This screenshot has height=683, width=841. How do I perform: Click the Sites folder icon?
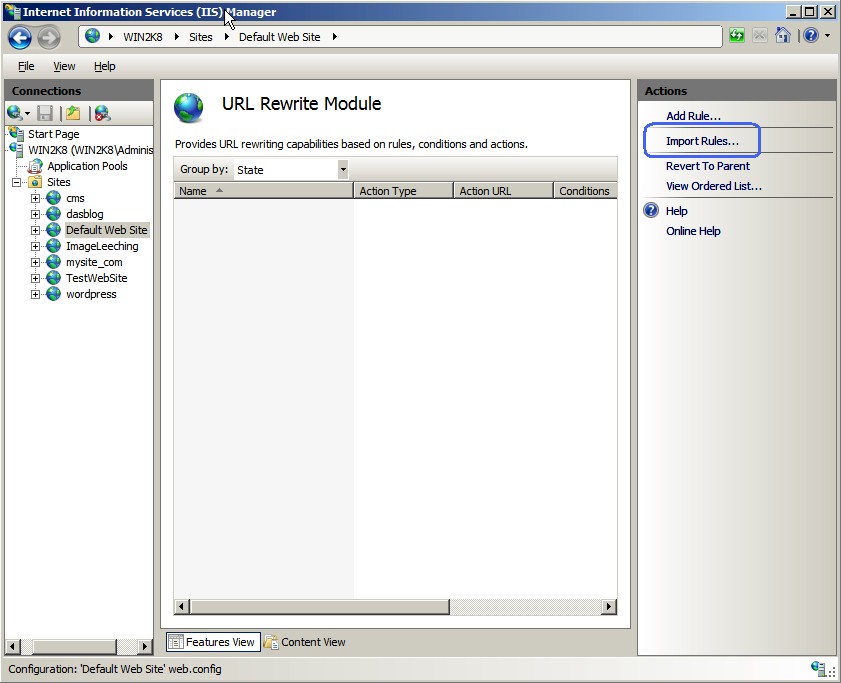click(35, 182)
